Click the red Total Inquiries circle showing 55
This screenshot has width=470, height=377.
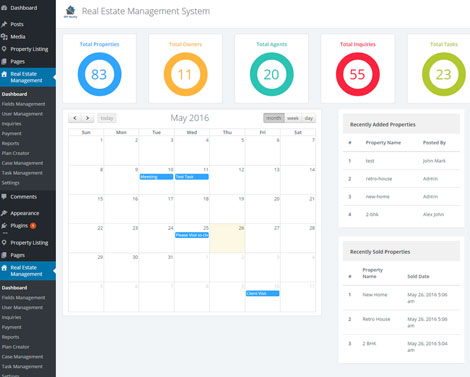(358, 74)
